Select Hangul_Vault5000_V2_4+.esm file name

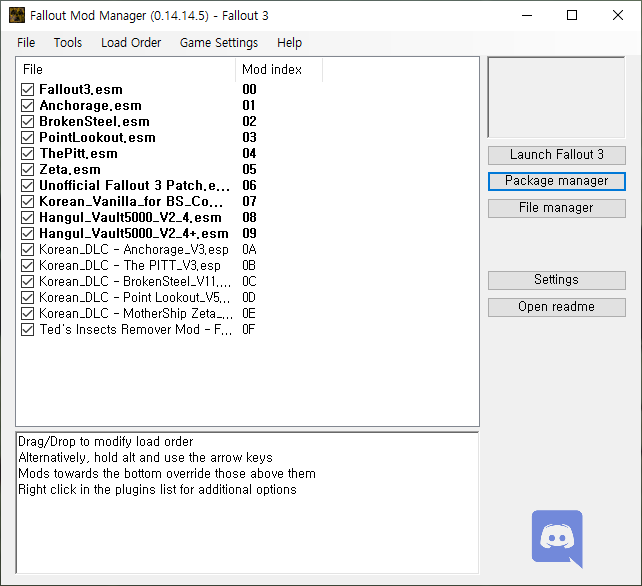click(134, 233)
